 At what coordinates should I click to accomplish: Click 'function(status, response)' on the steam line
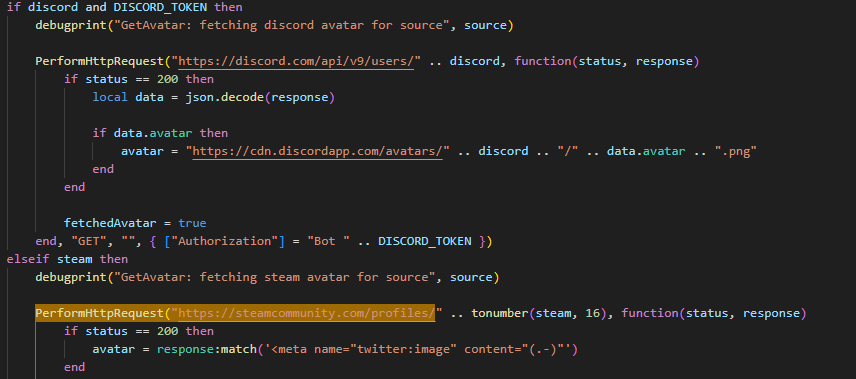714,313
